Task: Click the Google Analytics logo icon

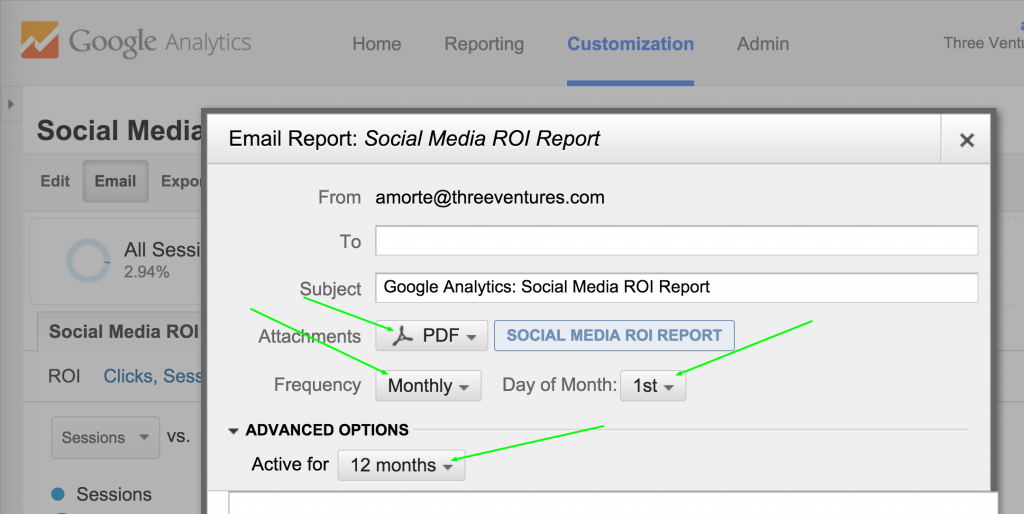Action: pos(40,40)
